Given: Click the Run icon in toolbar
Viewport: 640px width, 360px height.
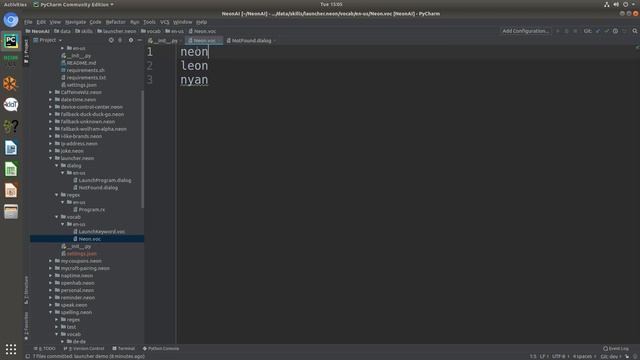Looking at the screenshot, I should tap(558, 31).
